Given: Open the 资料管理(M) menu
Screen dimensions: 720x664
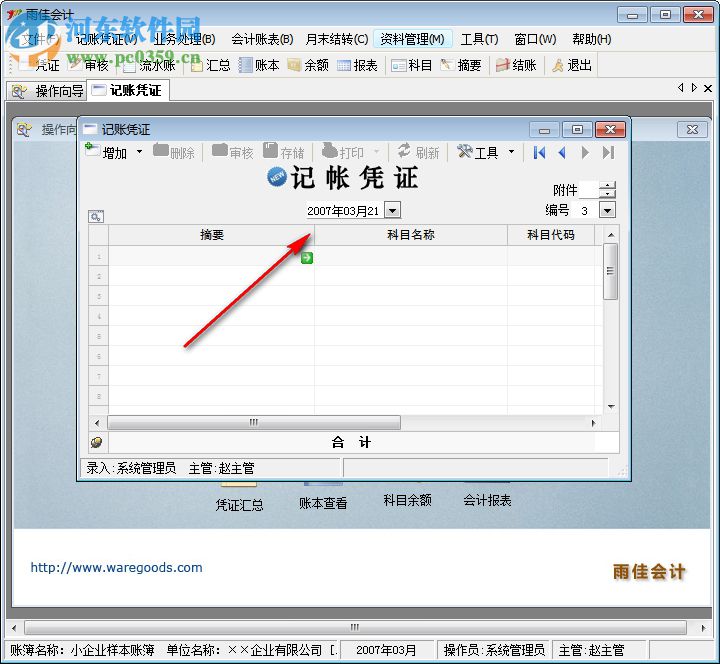Looking at the screenshot, I should tap(412, 39).
